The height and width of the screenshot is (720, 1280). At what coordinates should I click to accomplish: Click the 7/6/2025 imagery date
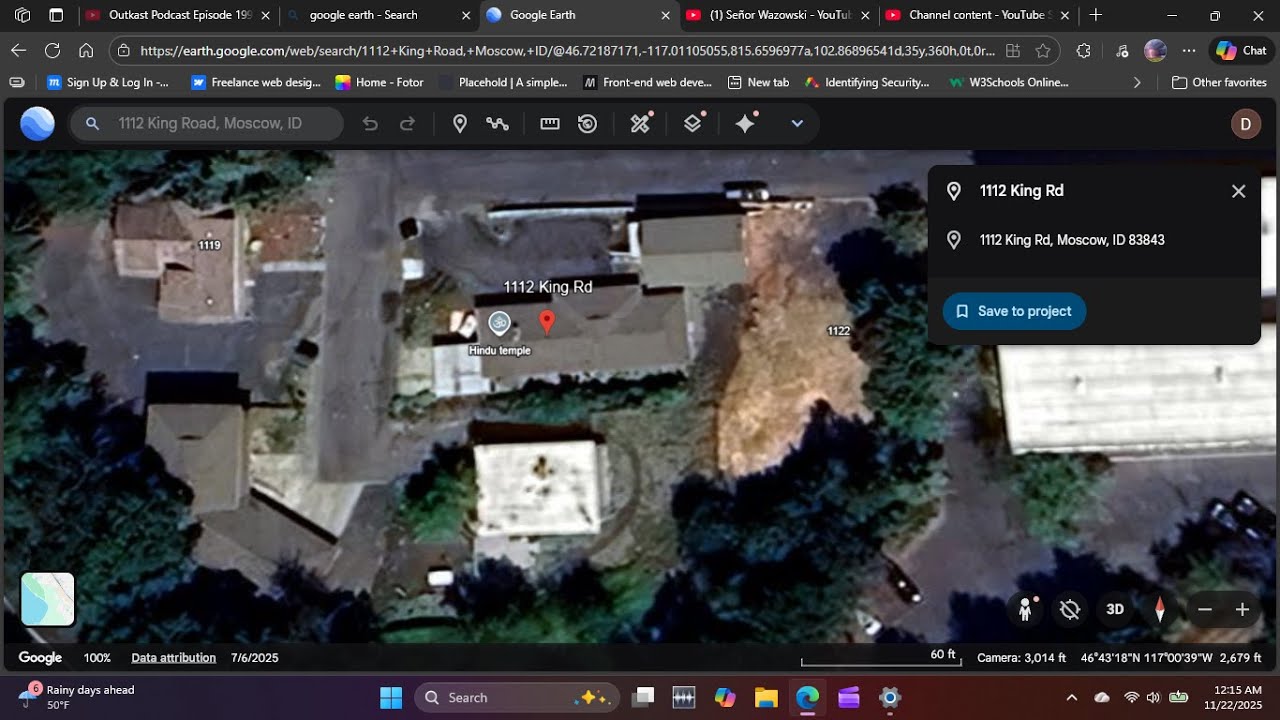(255, 658)
